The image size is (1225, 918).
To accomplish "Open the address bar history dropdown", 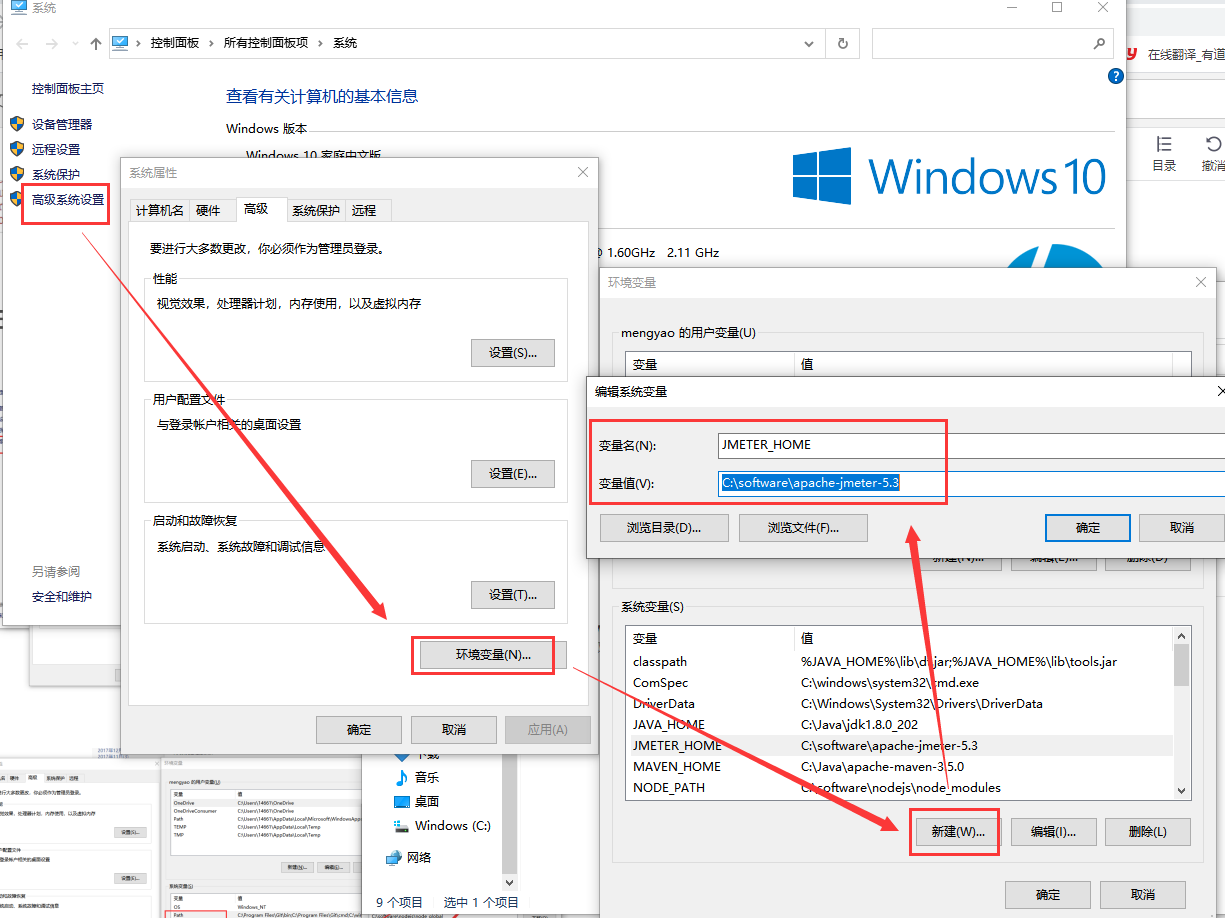I will pos(810,44).
